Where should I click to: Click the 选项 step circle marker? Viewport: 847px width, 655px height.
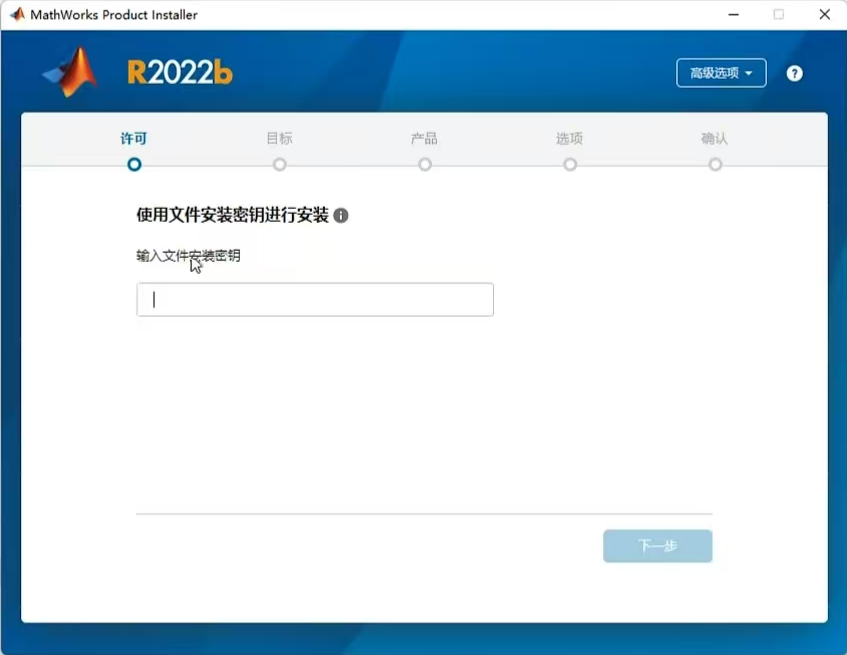pyautogui.click(x=570, y=164)
